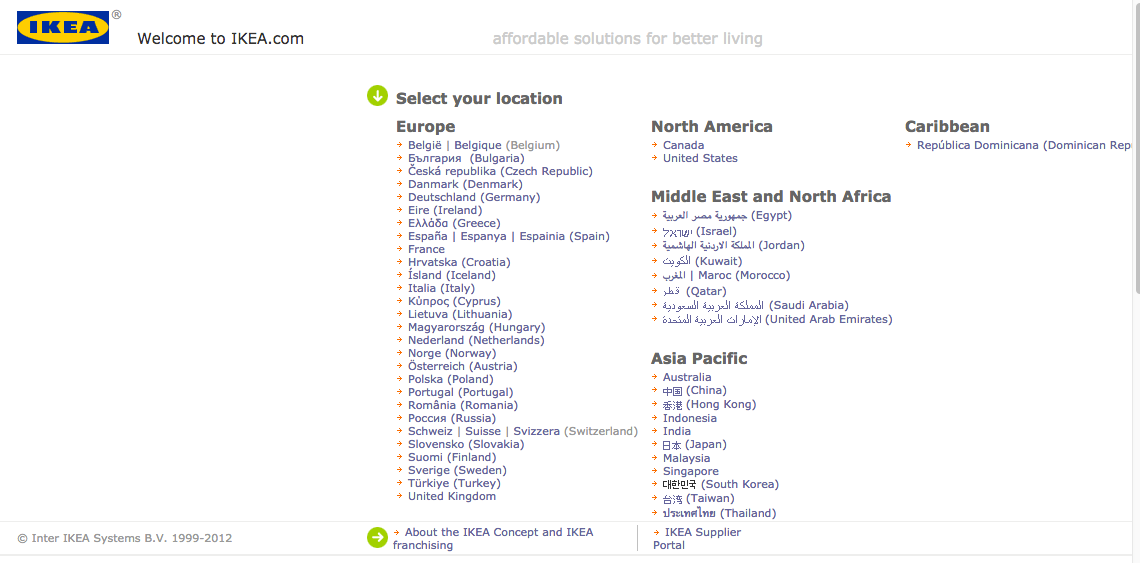The image size is (1140, 563).
Task: Select 日本 (Japan)
Action: 694,444
